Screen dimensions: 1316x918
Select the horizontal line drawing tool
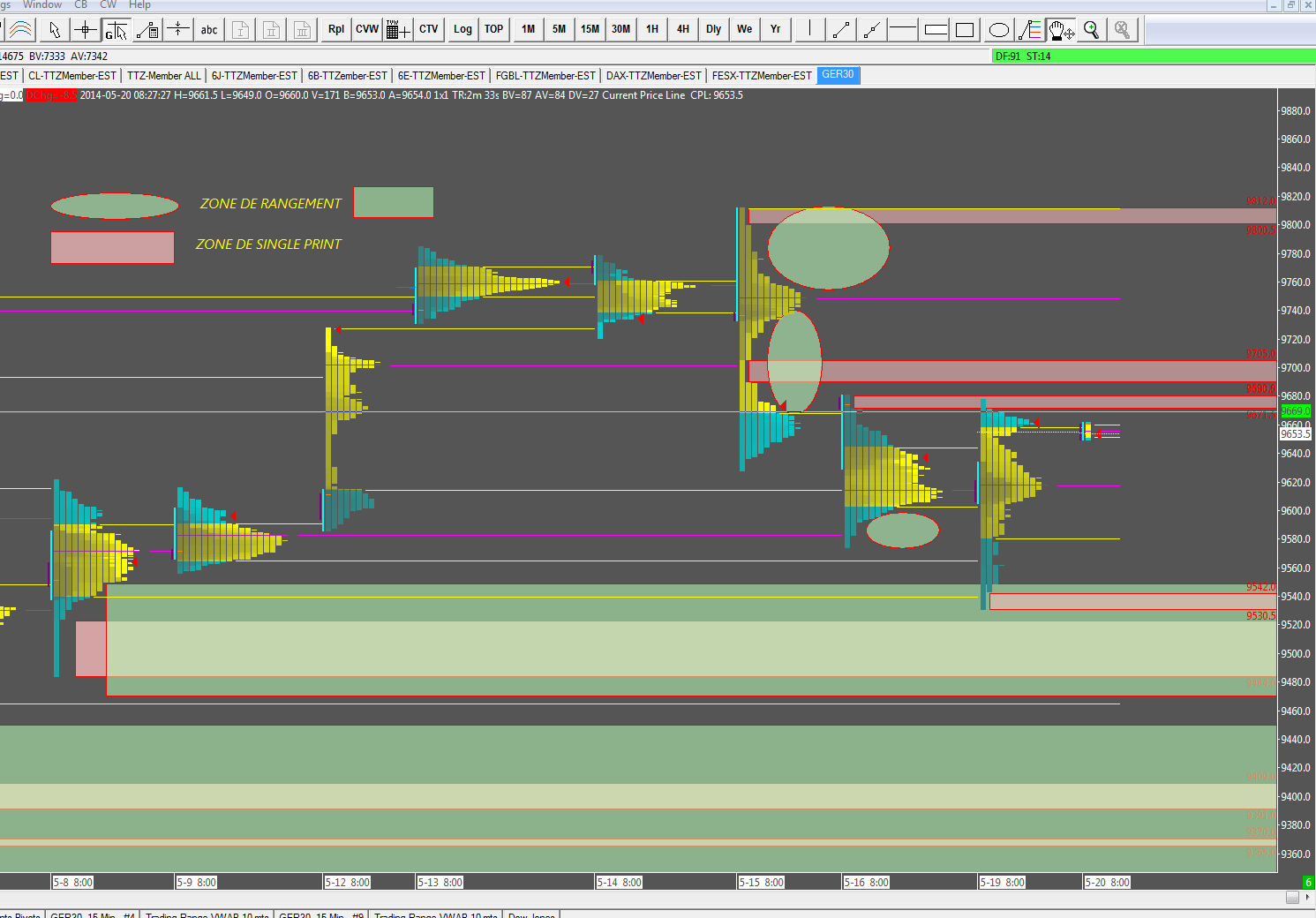click(x=903, y=30)
